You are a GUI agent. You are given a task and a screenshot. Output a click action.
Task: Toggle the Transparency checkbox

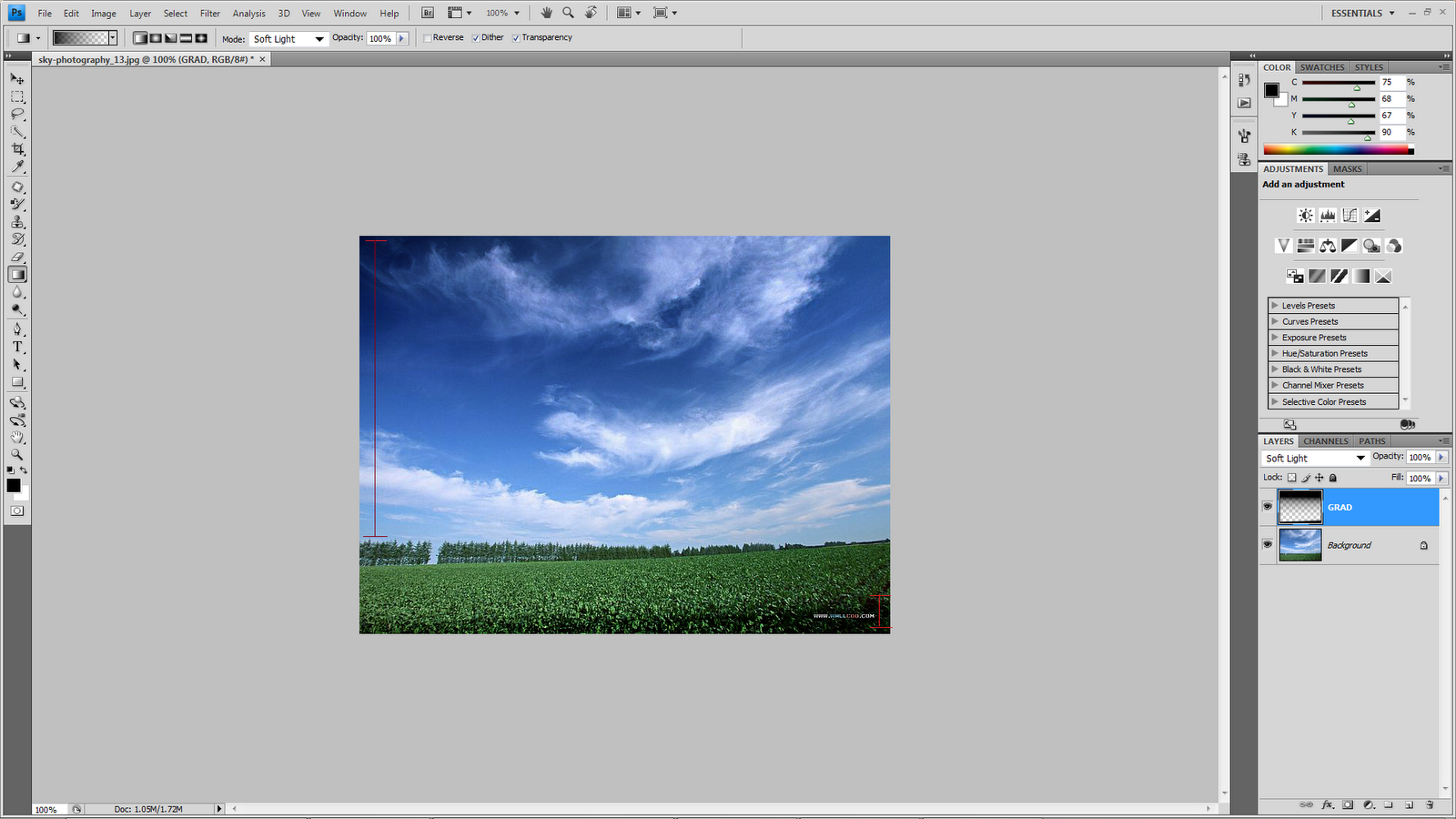516,38
